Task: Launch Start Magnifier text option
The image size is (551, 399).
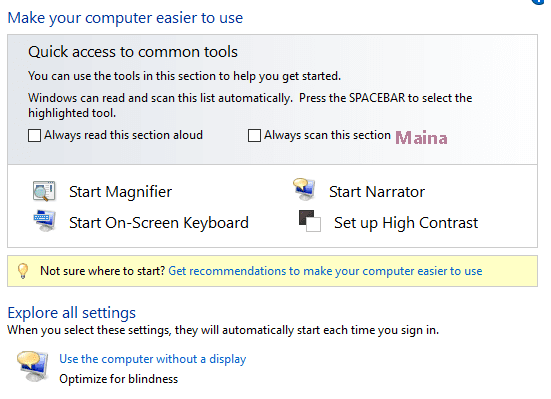Action: tap(121, 192)
